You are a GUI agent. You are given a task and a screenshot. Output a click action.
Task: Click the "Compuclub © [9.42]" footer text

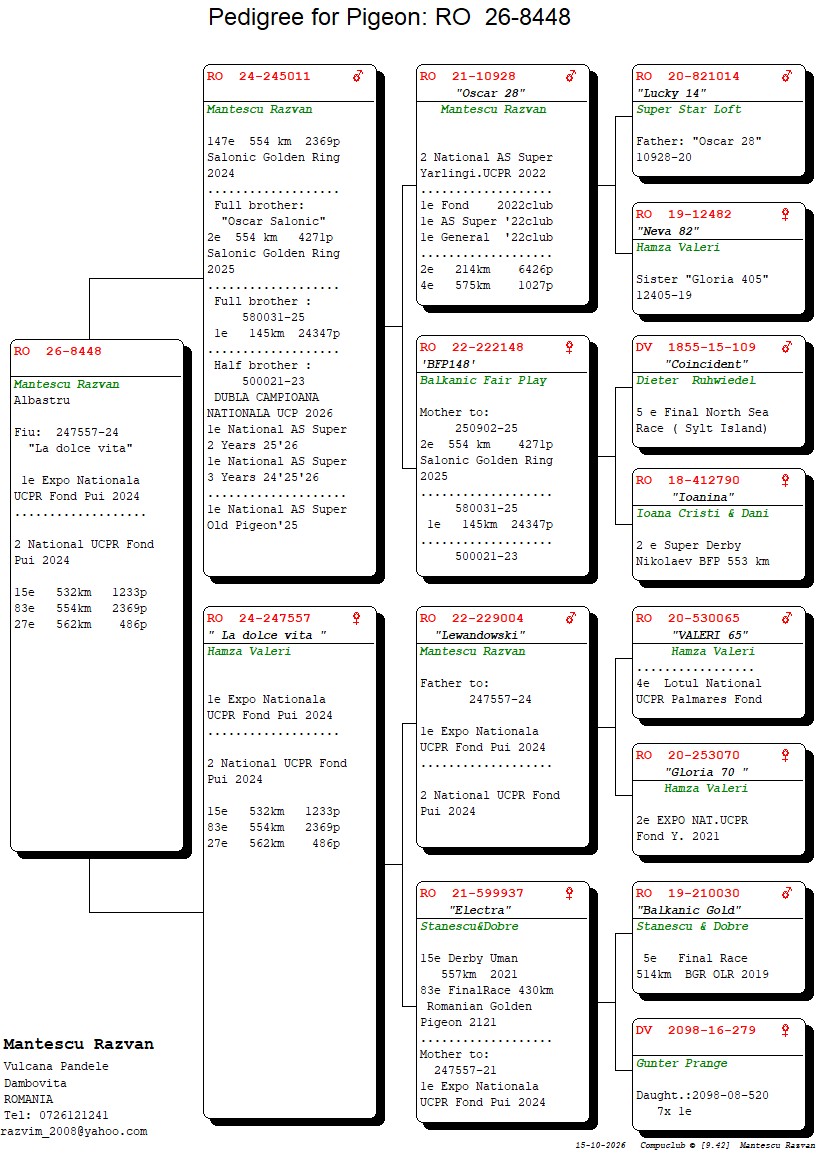point(685,1145)
